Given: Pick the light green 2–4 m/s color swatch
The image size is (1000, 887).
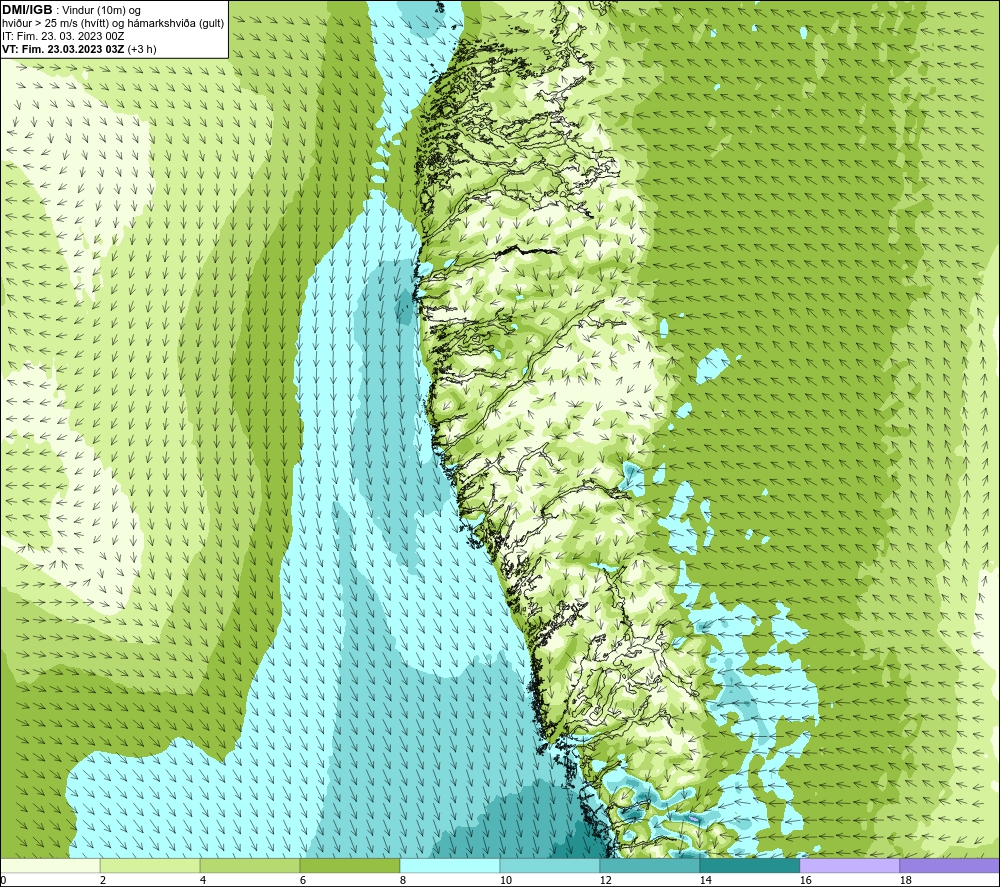Looking at the screenshot, I should [150, 865].
